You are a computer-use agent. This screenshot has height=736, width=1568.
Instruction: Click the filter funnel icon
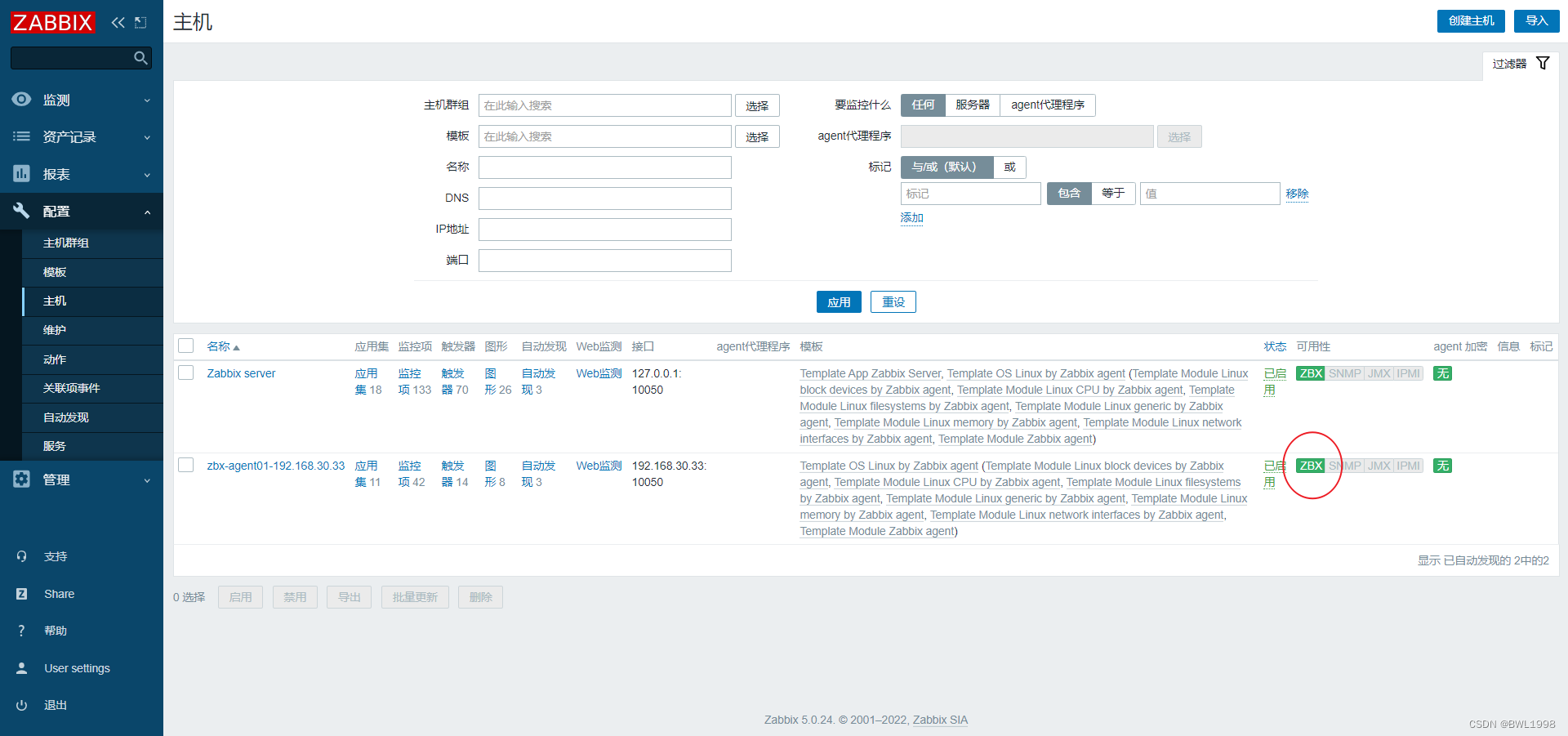click(1543, 63)
